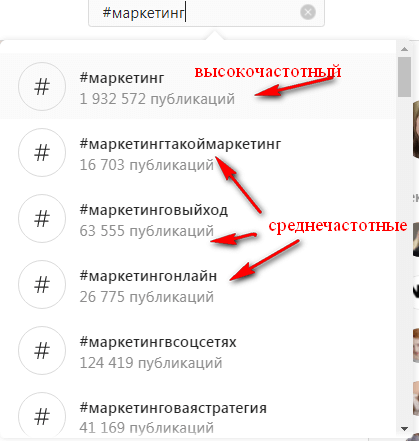Click hash icon beside #маркетингонлайн

(42, 284)
